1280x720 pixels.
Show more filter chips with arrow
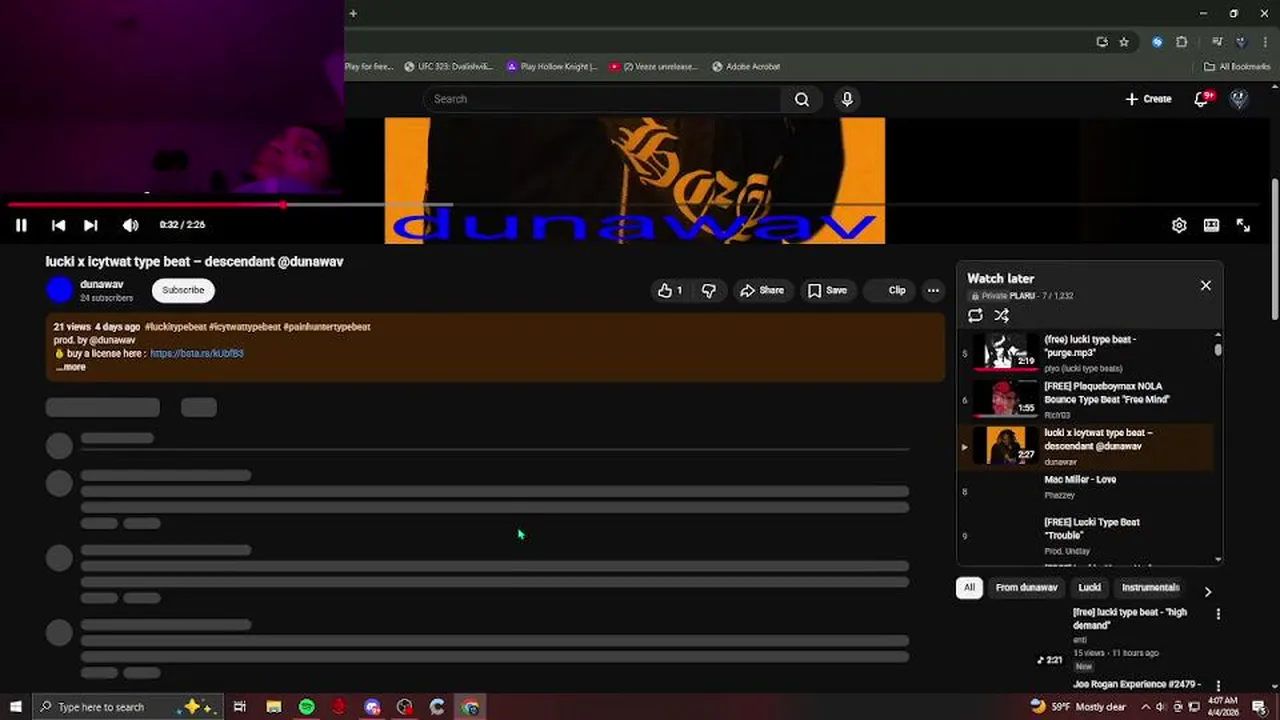click(1207, 591)
